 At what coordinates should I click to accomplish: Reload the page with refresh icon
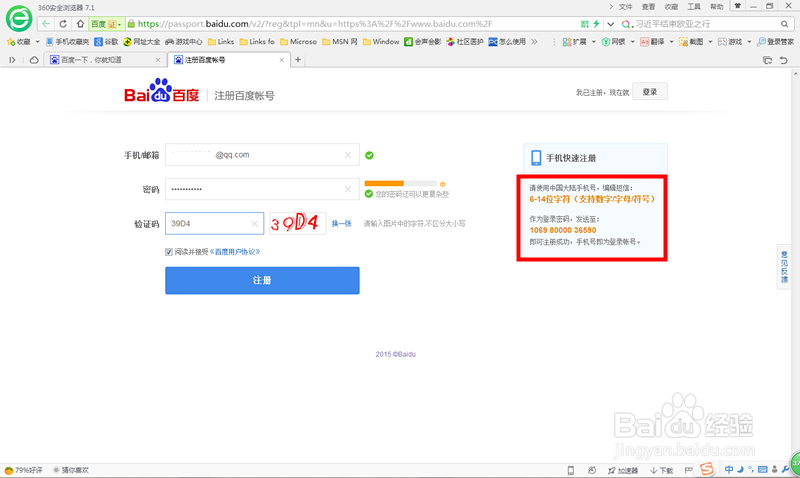63,24
